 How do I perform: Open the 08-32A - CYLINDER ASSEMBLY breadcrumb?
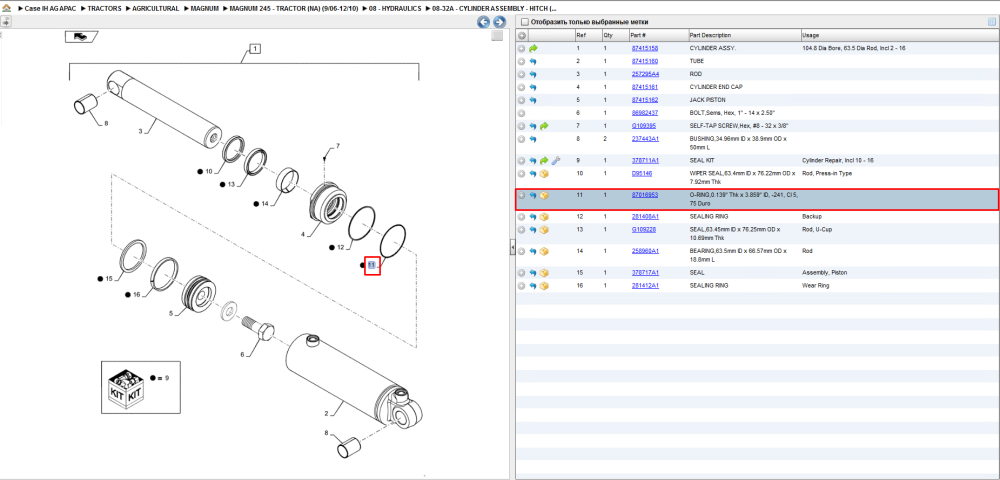[x=496, y=9]
